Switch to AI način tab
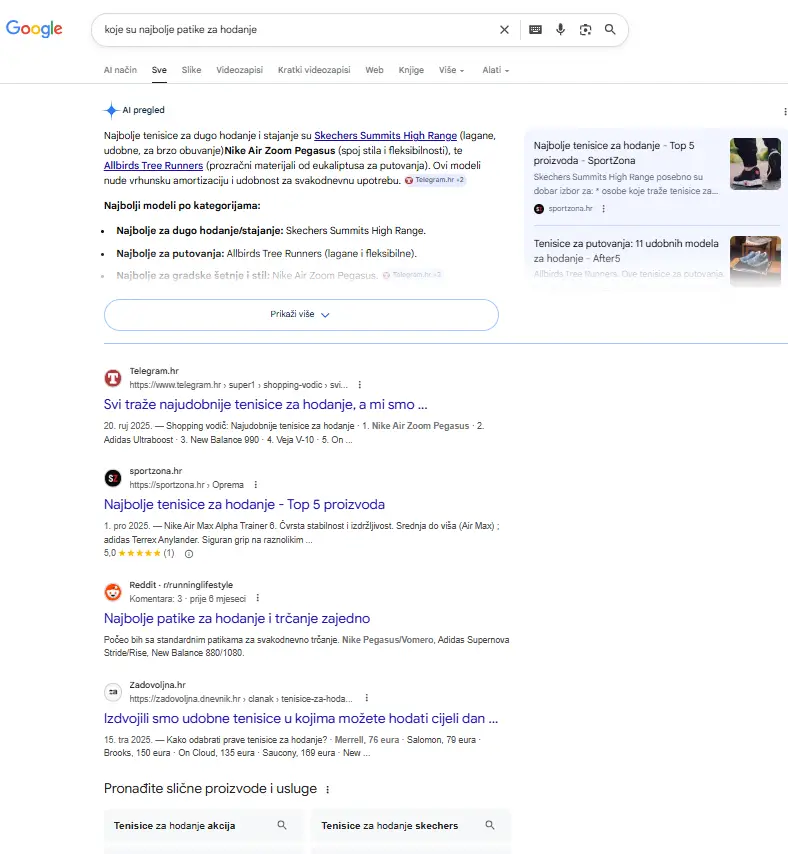 click(x=120, y=70)
